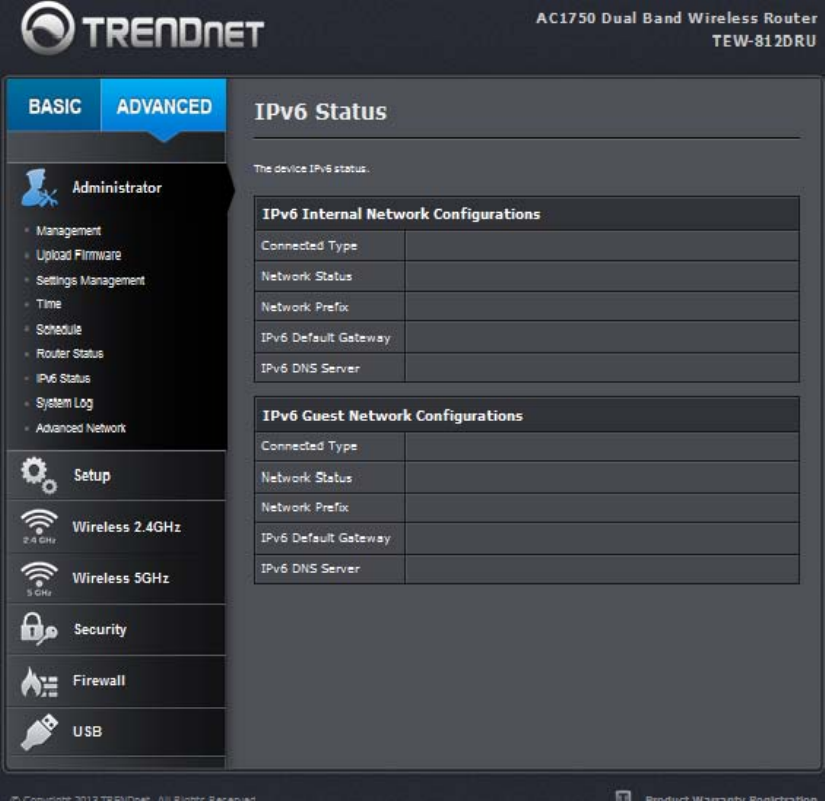Click IPv6 DNS Server in Guest table

pos(310,569)
